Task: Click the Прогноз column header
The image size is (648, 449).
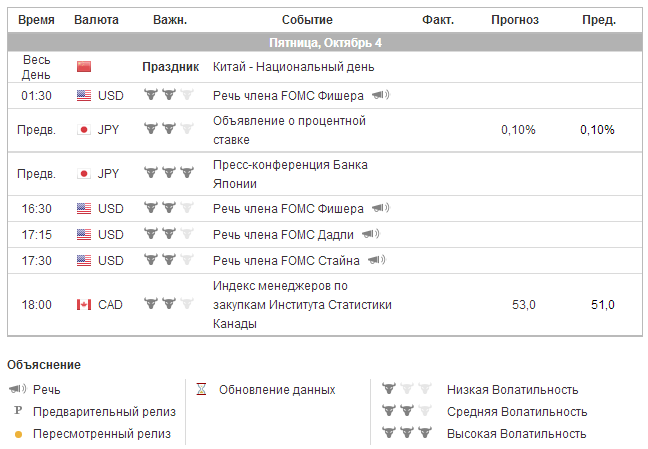Action: [515, 20]
